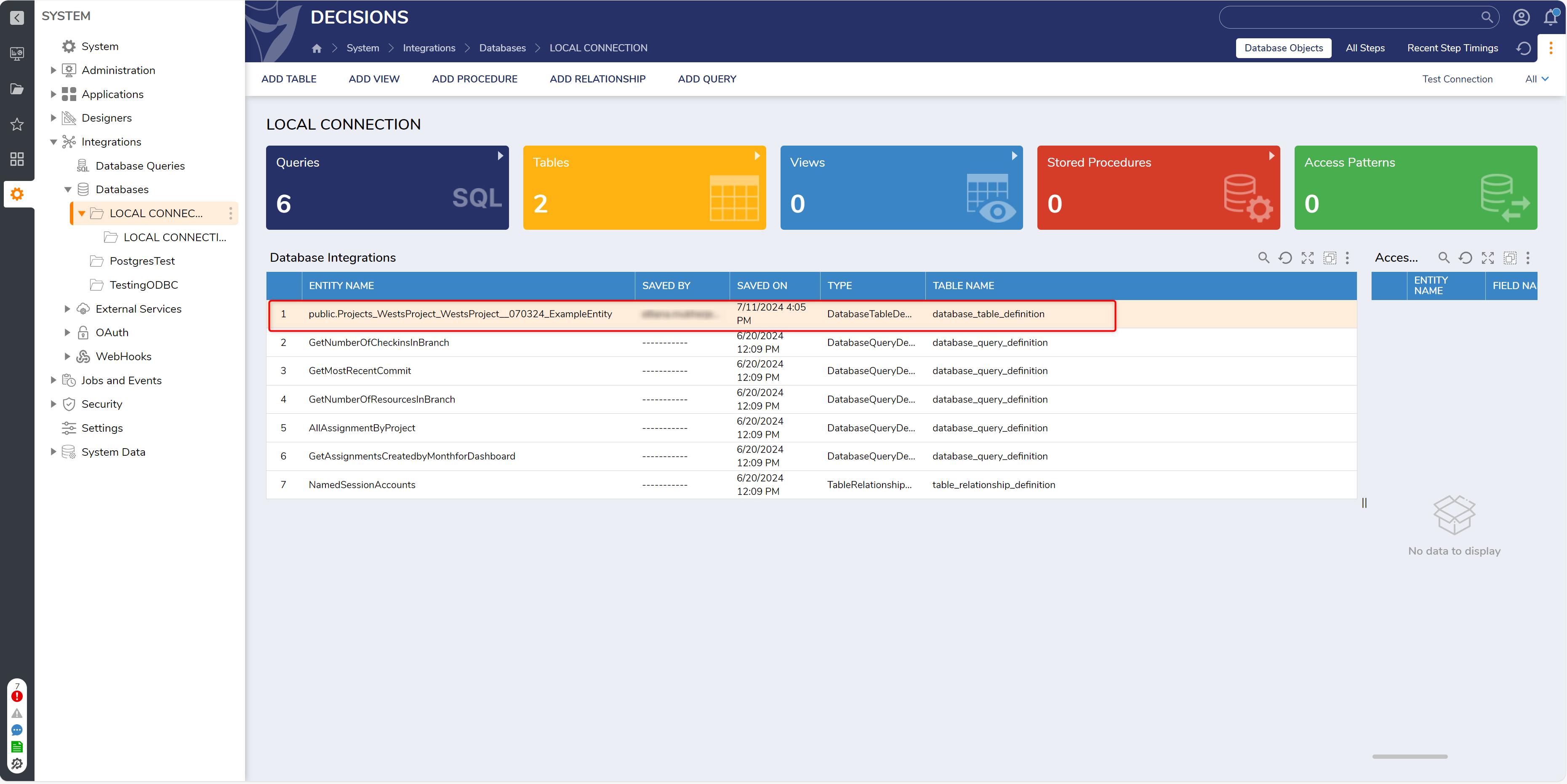
Task: Refresh the page with header refresh icon
Action: coord(1523,48)
